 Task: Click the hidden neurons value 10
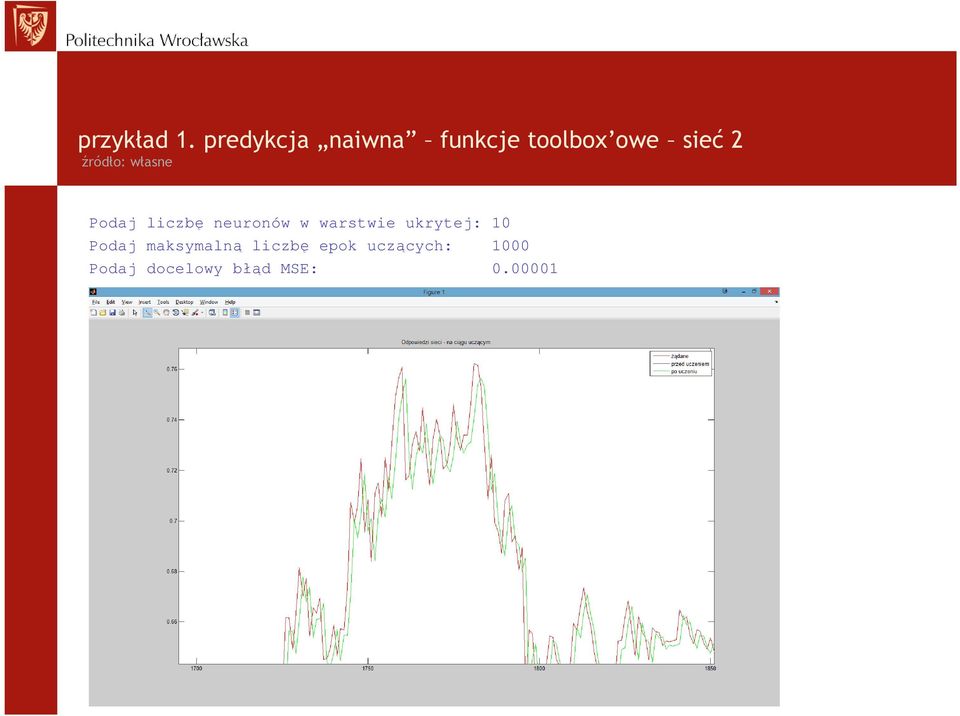501,223
